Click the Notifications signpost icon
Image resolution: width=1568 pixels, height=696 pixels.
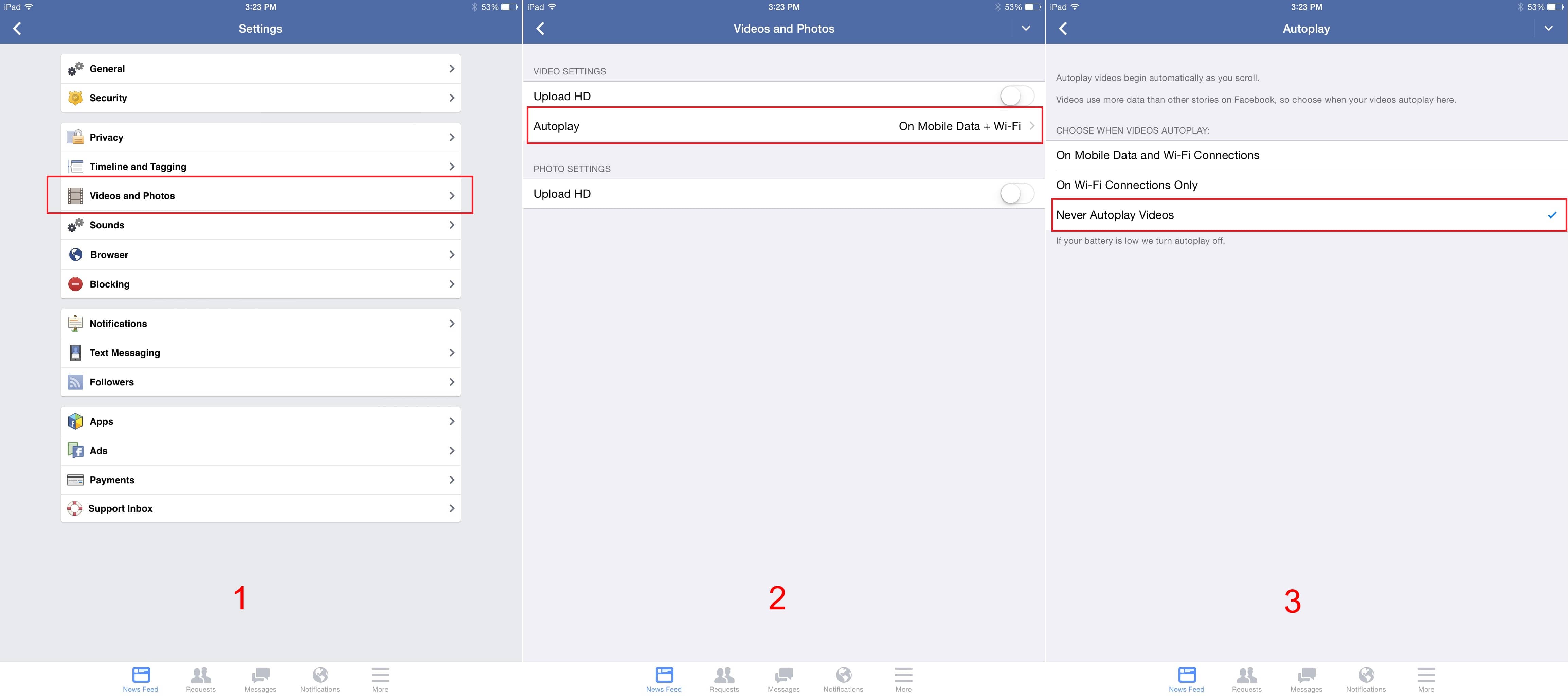pos(75,323)
